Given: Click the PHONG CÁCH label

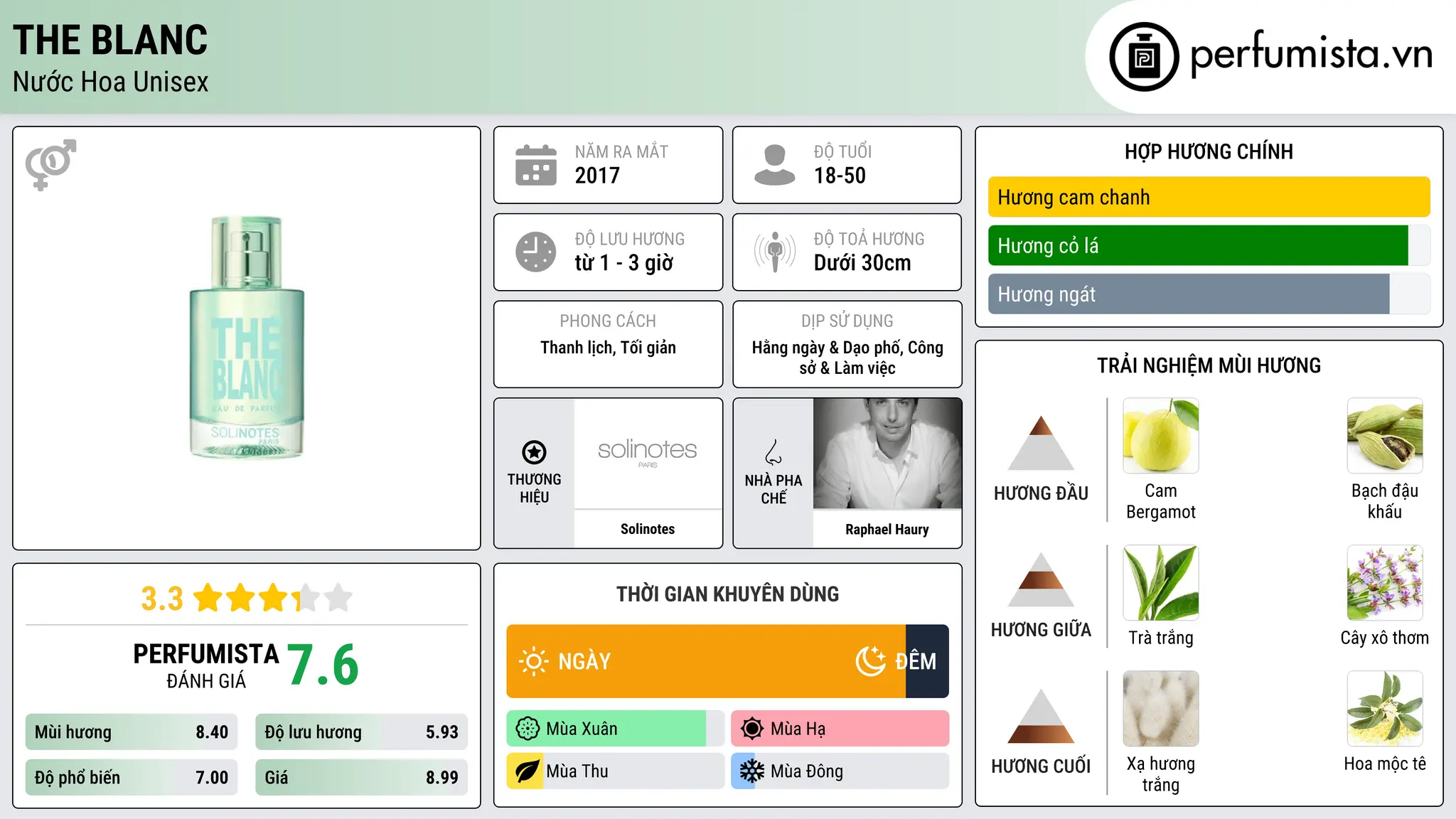Looking at the screenshot, I should click(x=608, y=321).
